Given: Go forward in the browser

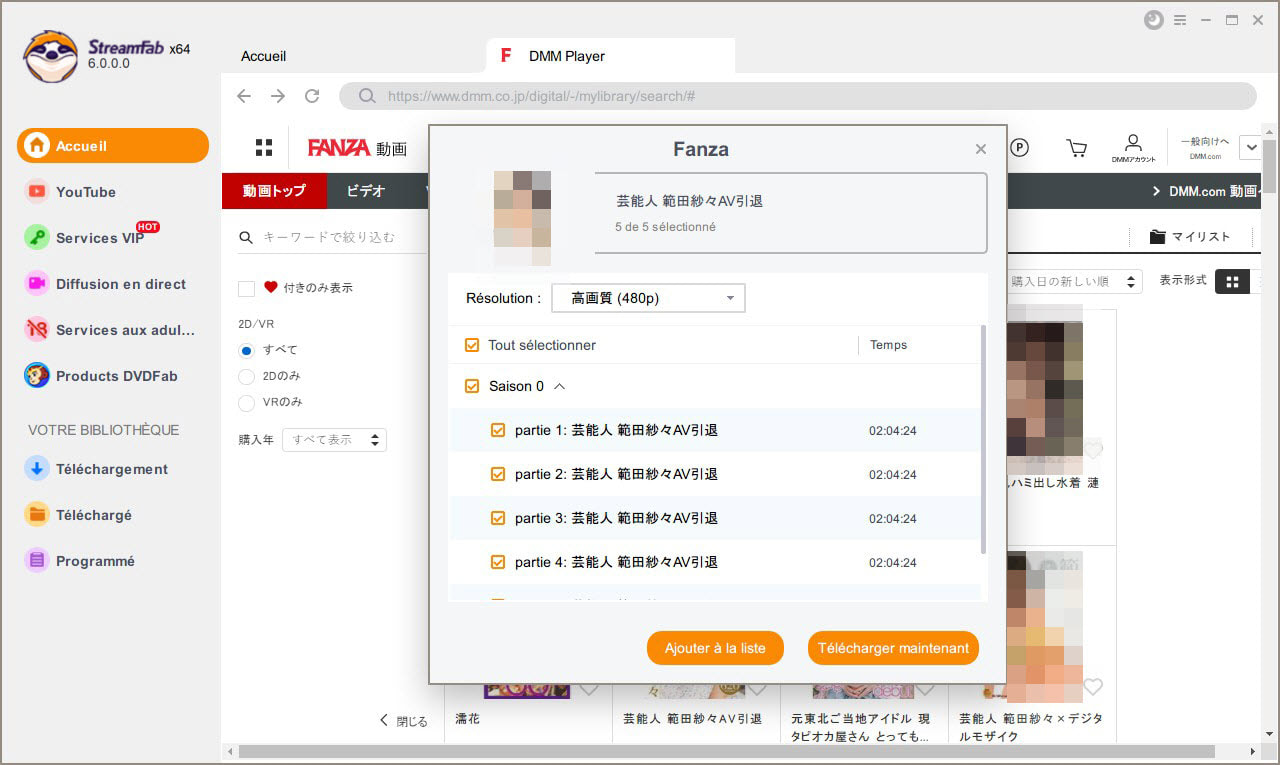Looking at the screenshot, I should click(278, 96).
